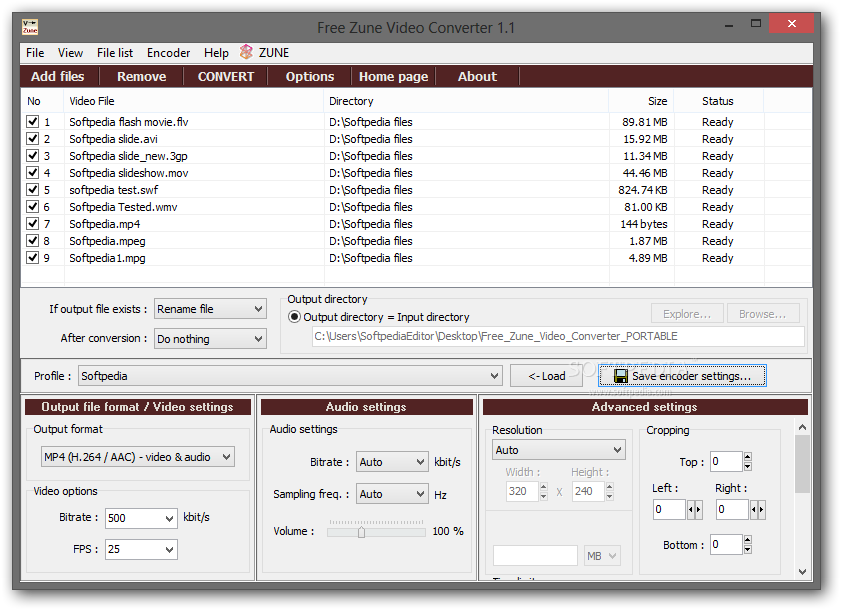Expand the Profile dropdown
Screen dimensions: 841x610
[x=290, y=376]
